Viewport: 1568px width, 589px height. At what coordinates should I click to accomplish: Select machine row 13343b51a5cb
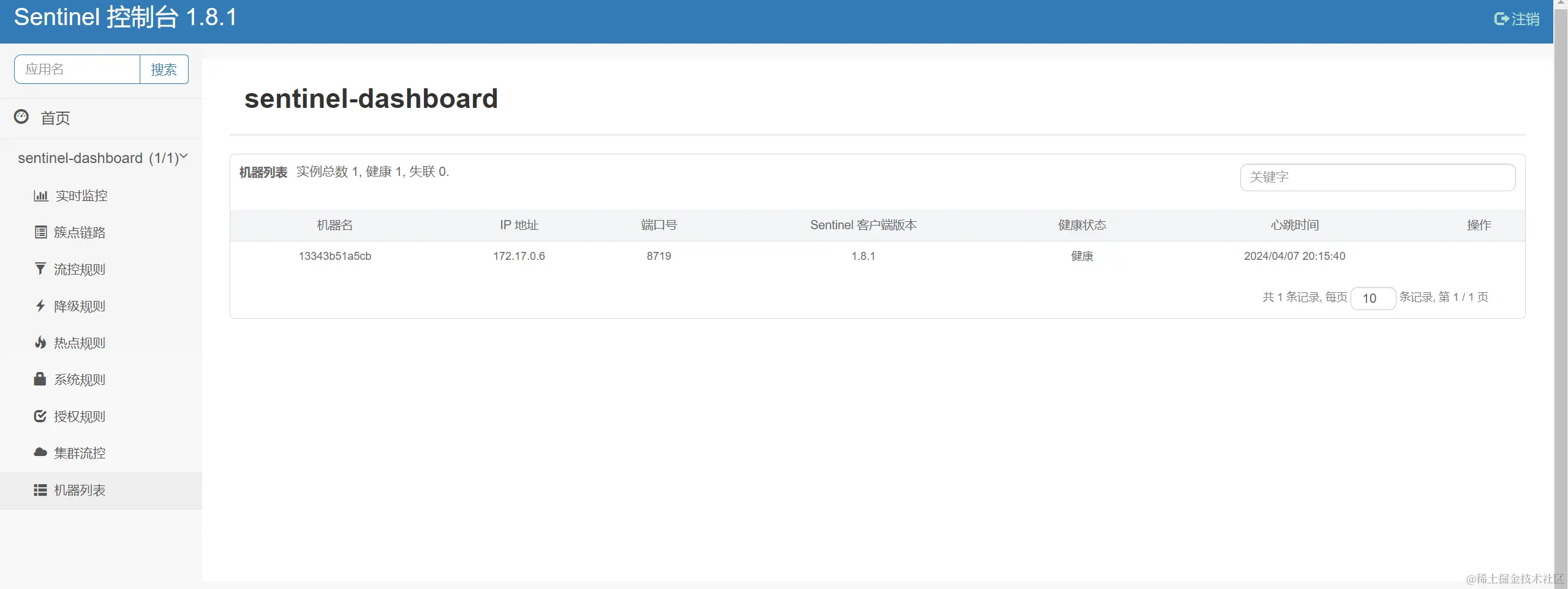[334, 256]
